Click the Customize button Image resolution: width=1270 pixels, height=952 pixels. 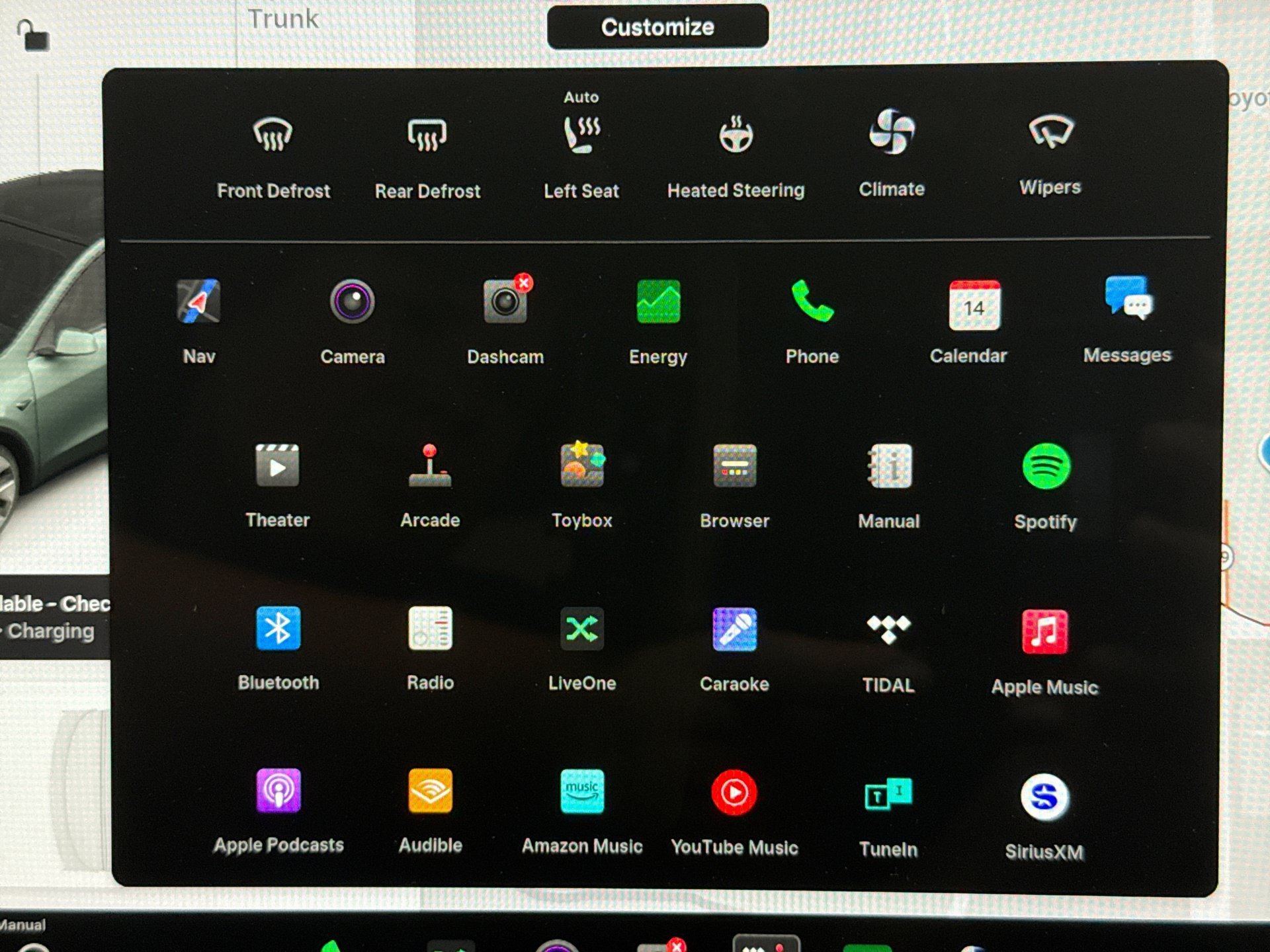click(x=657, y=27)
